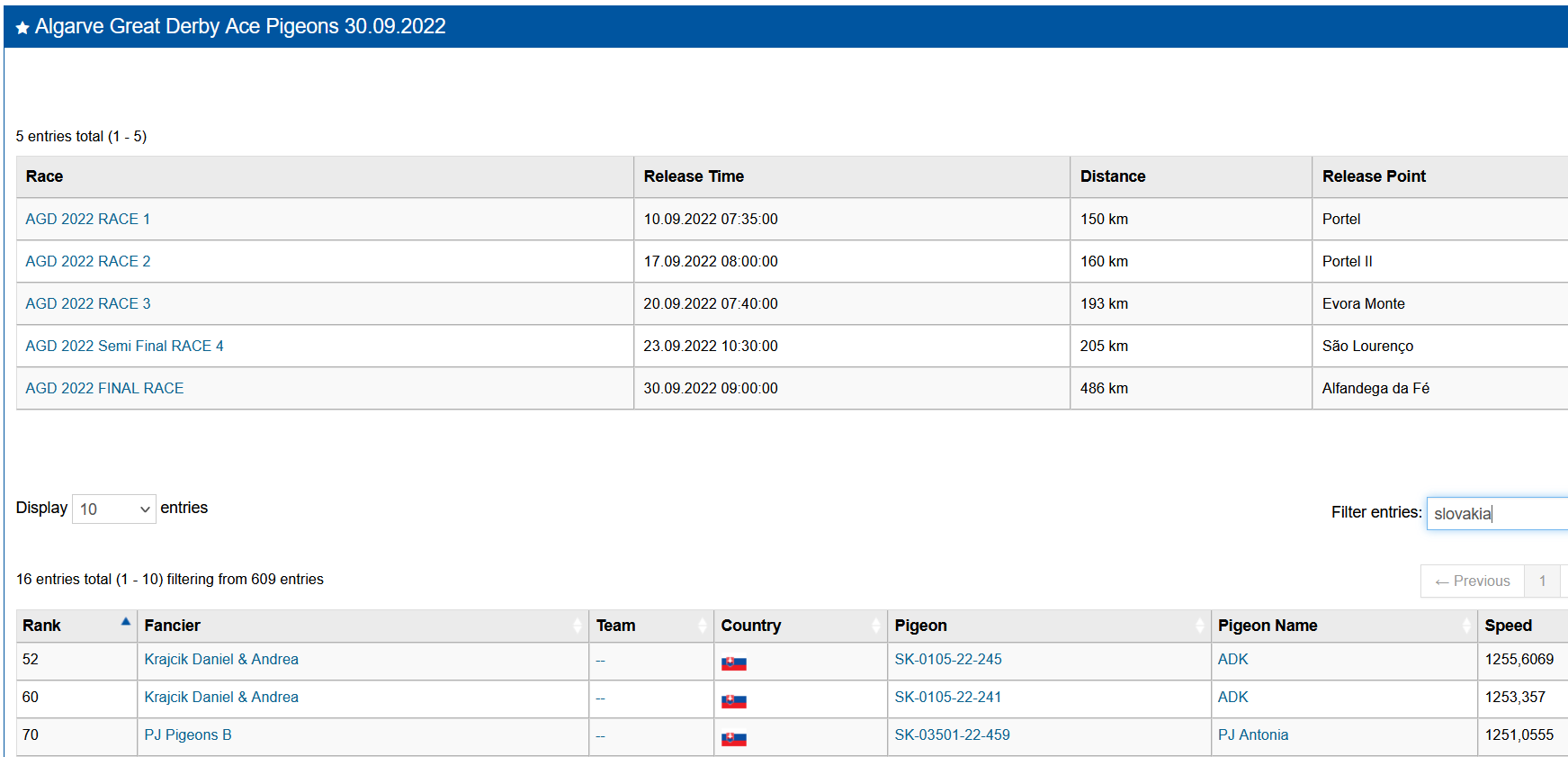The image size is (1568, 757).
Task: Click team dash link in rank 70 row
Action: pyautogui.click(x=600, y=735)
